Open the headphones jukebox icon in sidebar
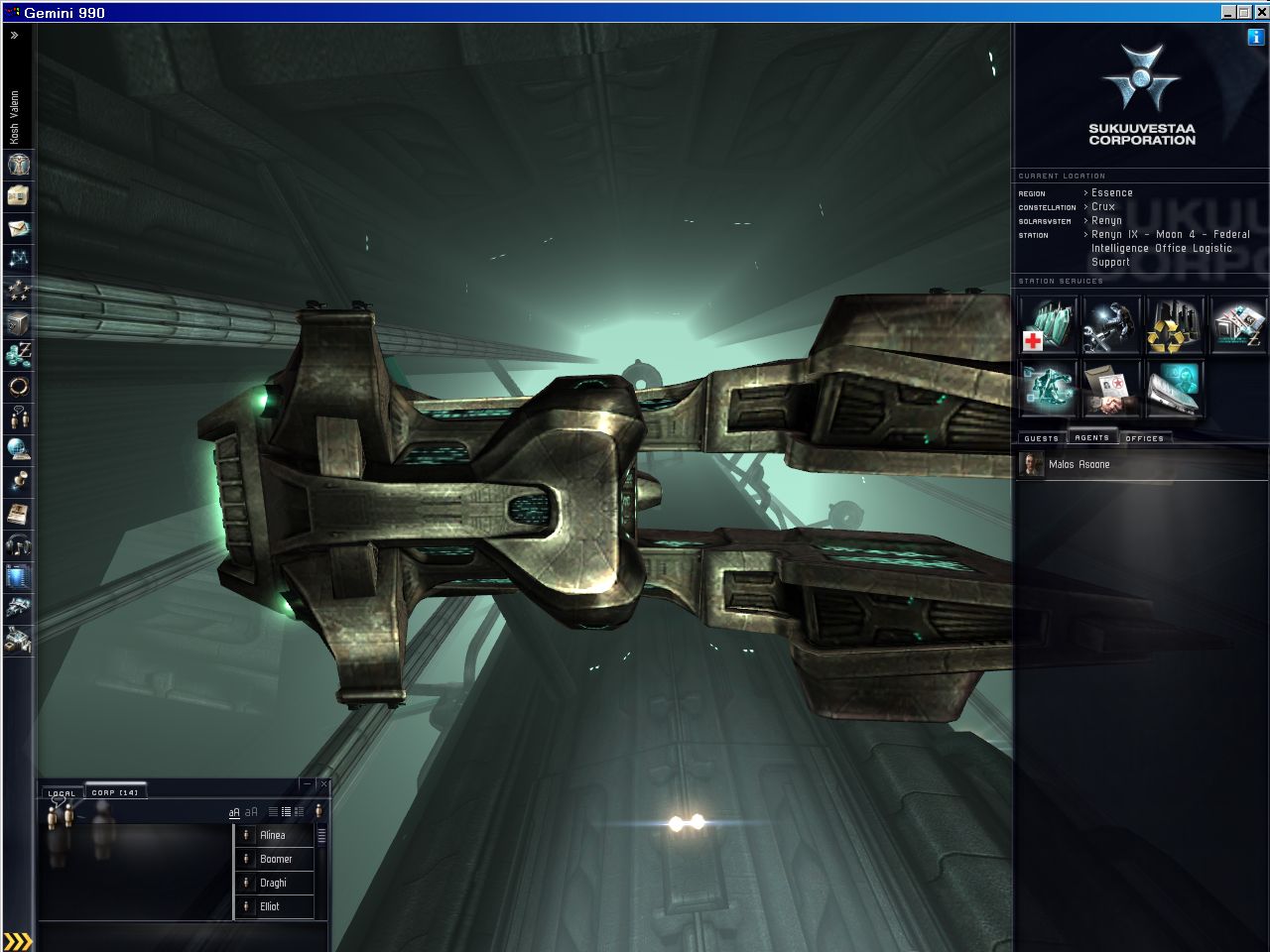1270x952 pixels. [x=18, y=544]
